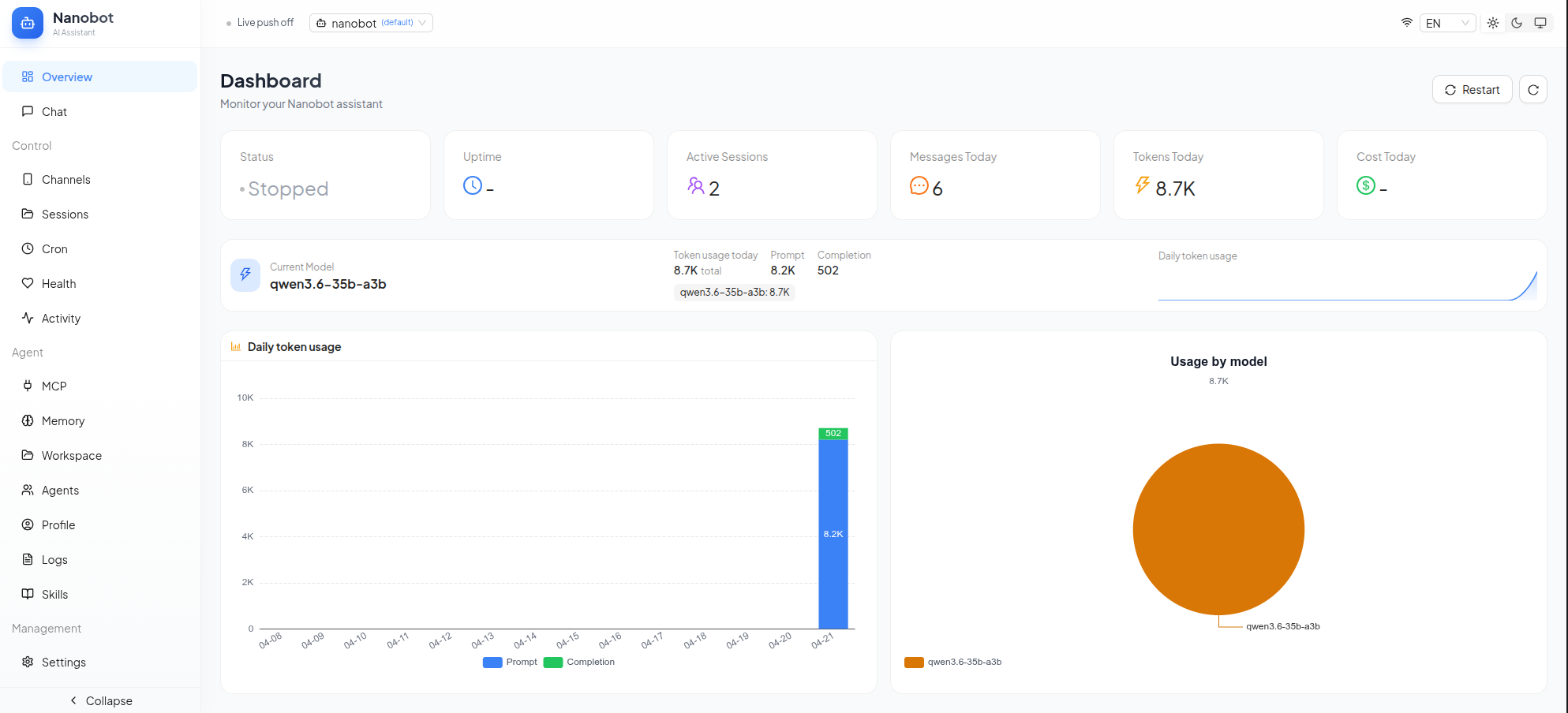Screen dimensions: 1568x713
Task: Switch to dark mode with the moon icon
Action: point(1516,23)
